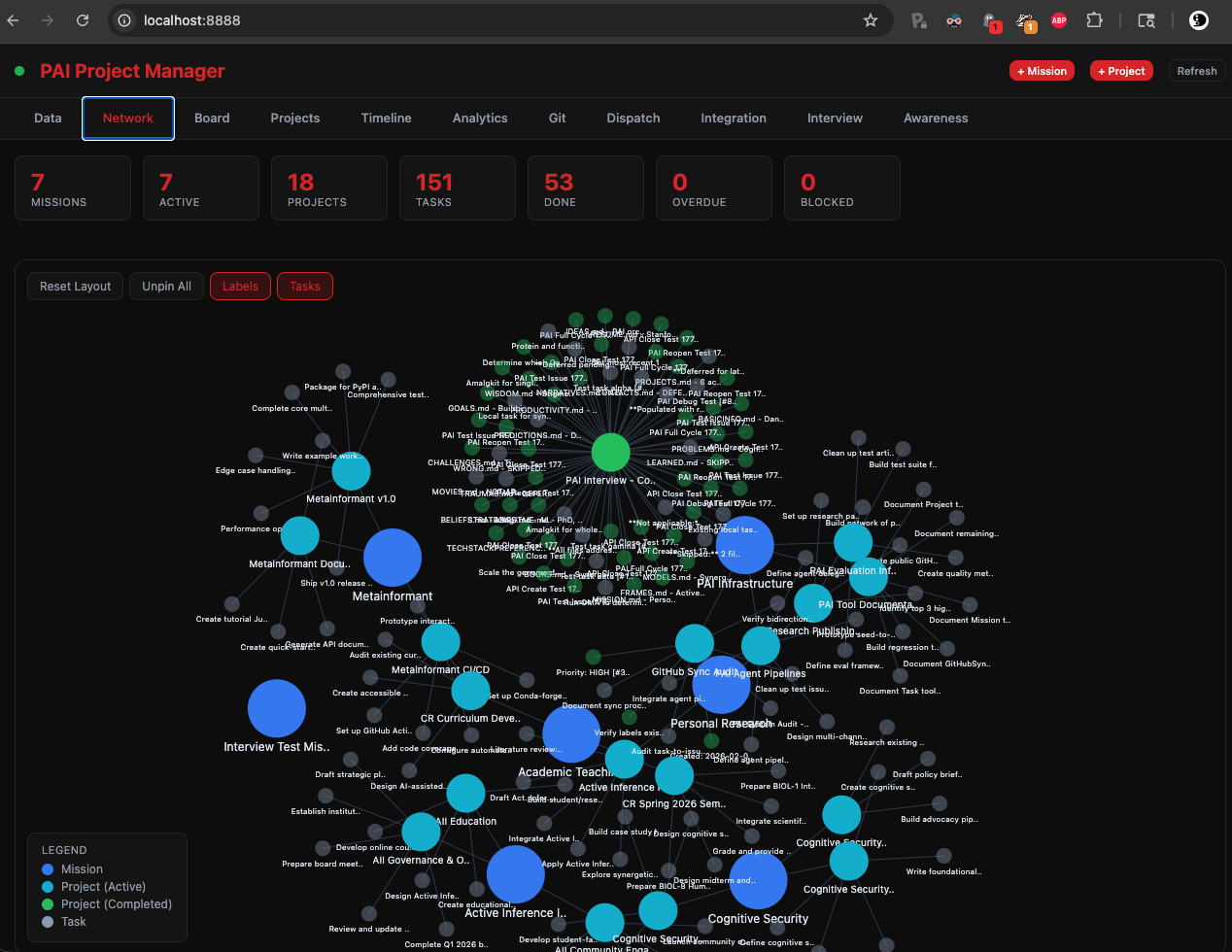
Task: Select the CR Curriculum Deve.. project node
Action: pyautogui.click(x=470, y=691)
